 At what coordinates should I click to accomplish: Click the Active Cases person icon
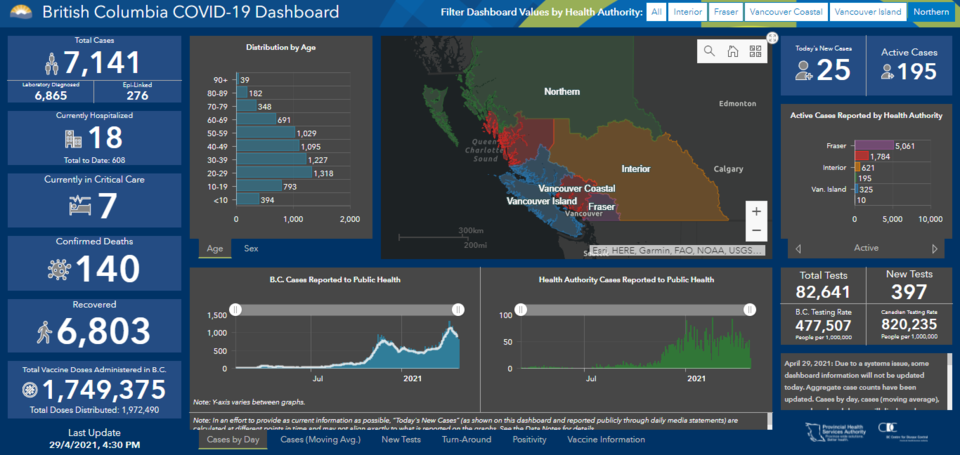887,72
